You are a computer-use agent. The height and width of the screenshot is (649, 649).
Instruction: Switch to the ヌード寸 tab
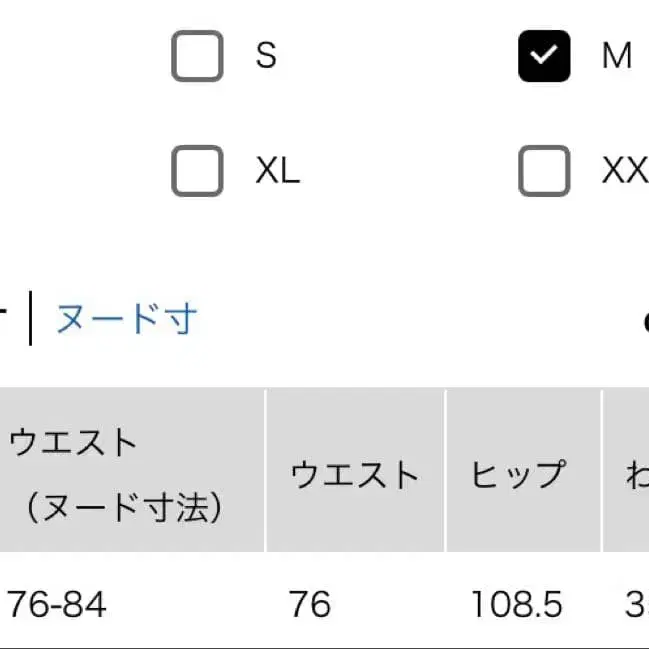pos(127,319)
